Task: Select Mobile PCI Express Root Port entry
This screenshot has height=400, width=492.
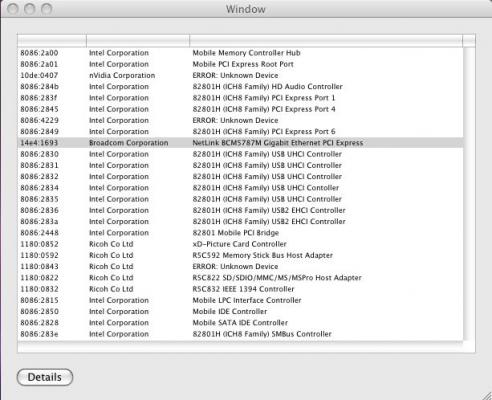Action: pyautogui.click(x=243, y=64)
